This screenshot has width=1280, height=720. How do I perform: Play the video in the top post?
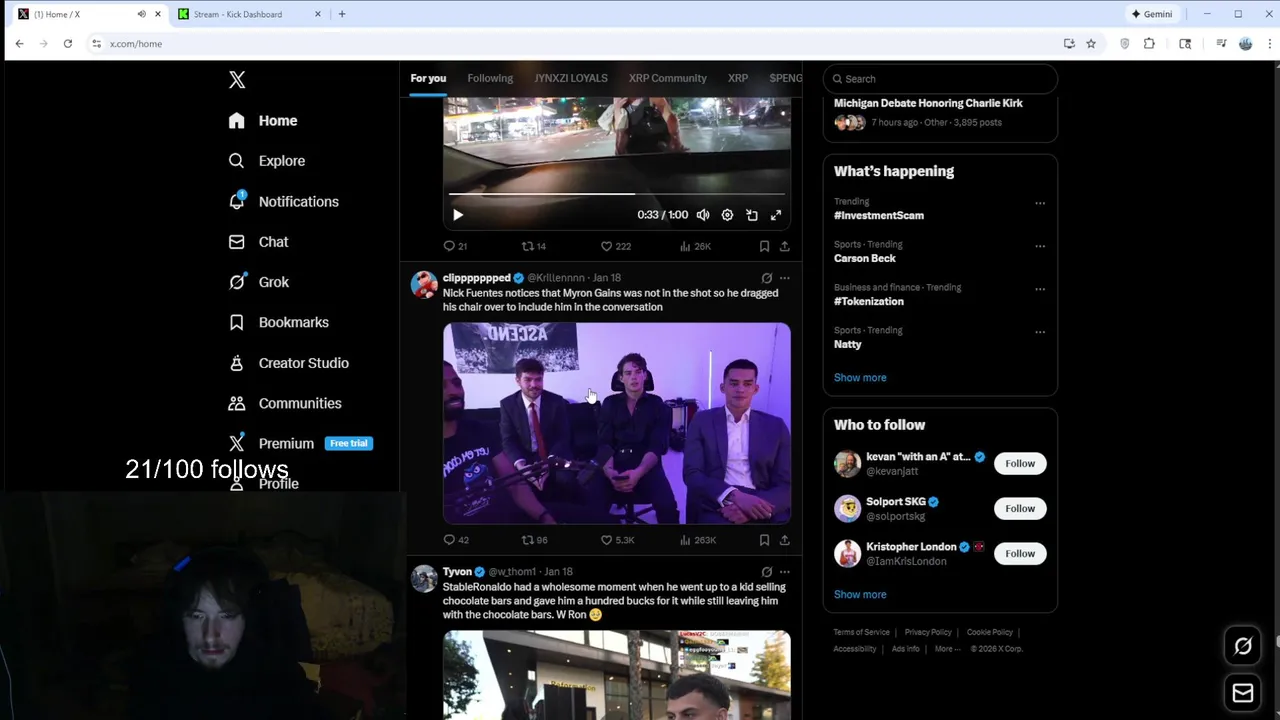tap(458, 215)
